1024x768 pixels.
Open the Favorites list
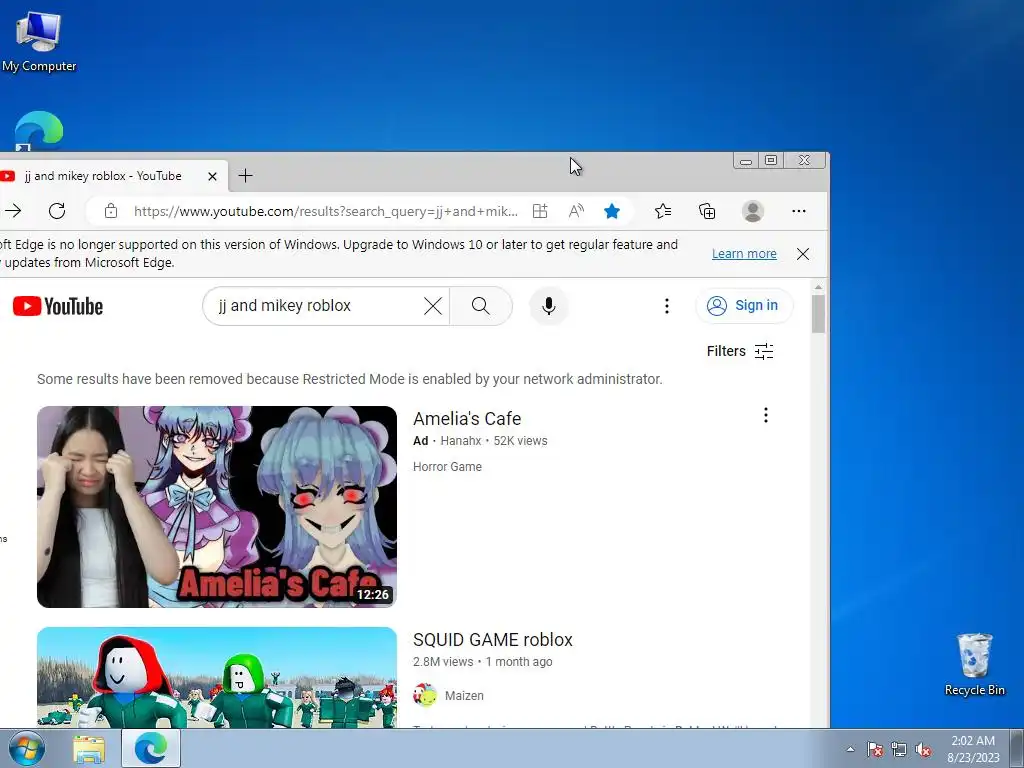tap(663, 211)
